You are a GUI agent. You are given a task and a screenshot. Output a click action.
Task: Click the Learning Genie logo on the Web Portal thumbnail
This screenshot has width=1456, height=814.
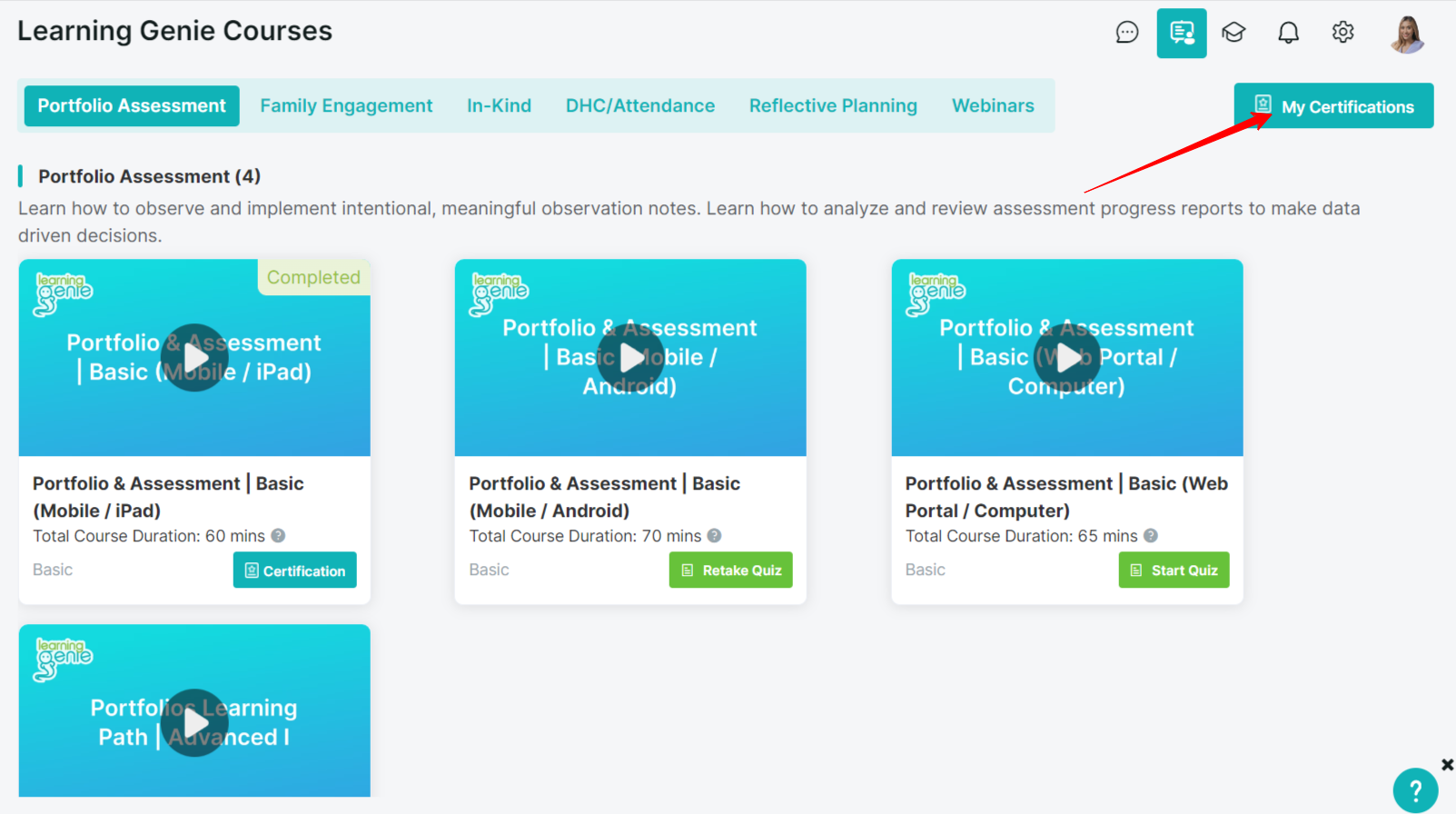[x=936, y=293]
